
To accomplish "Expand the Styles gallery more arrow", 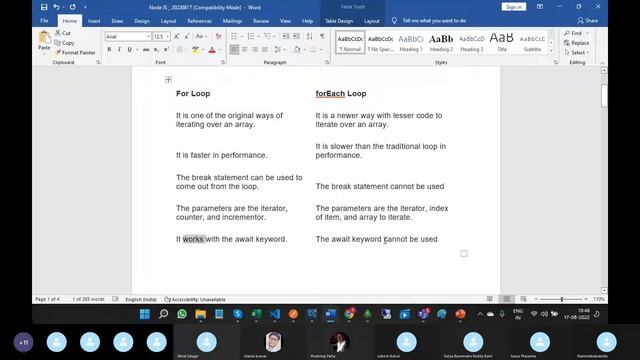I will click(551, 51).
